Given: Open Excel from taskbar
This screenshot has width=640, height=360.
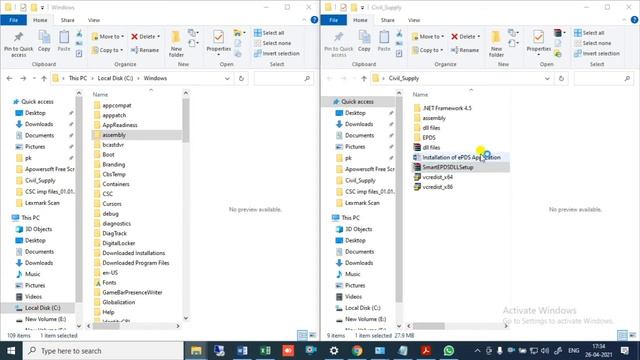Looking at the screenshot, I should coord(265,351).
